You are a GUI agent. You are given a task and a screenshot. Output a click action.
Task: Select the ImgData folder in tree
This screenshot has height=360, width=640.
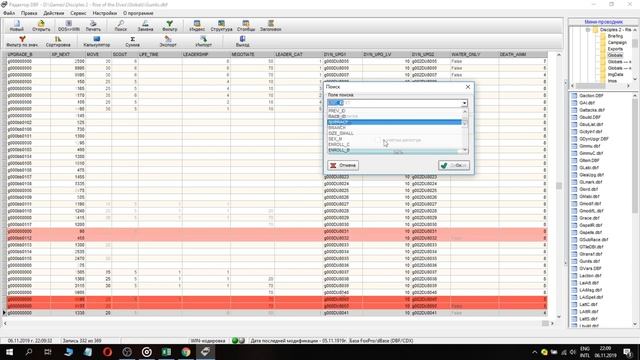pos(615,75)
